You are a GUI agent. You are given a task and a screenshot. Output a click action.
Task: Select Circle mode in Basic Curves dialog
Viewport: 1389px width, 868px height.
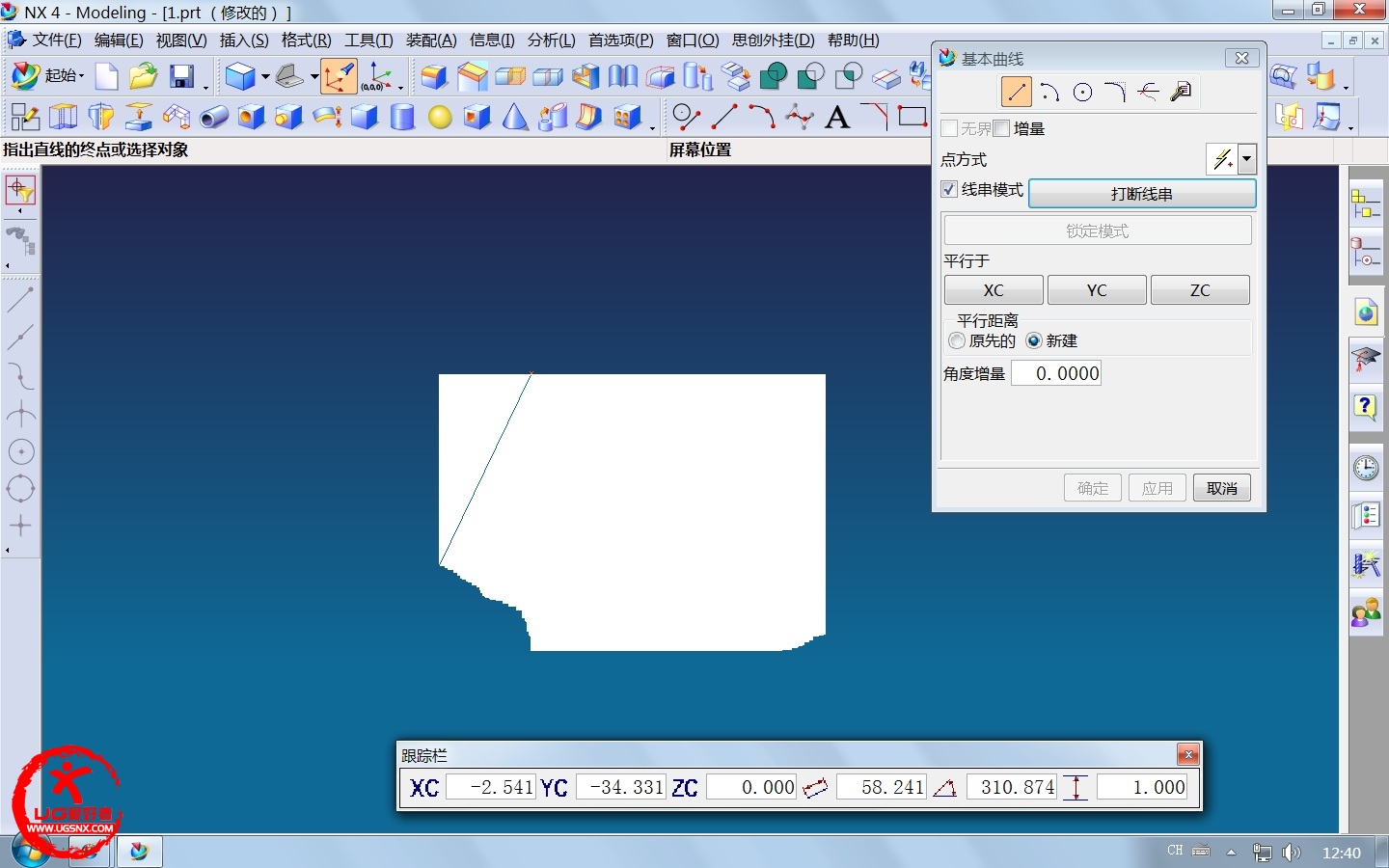(x=1083, y=92)
